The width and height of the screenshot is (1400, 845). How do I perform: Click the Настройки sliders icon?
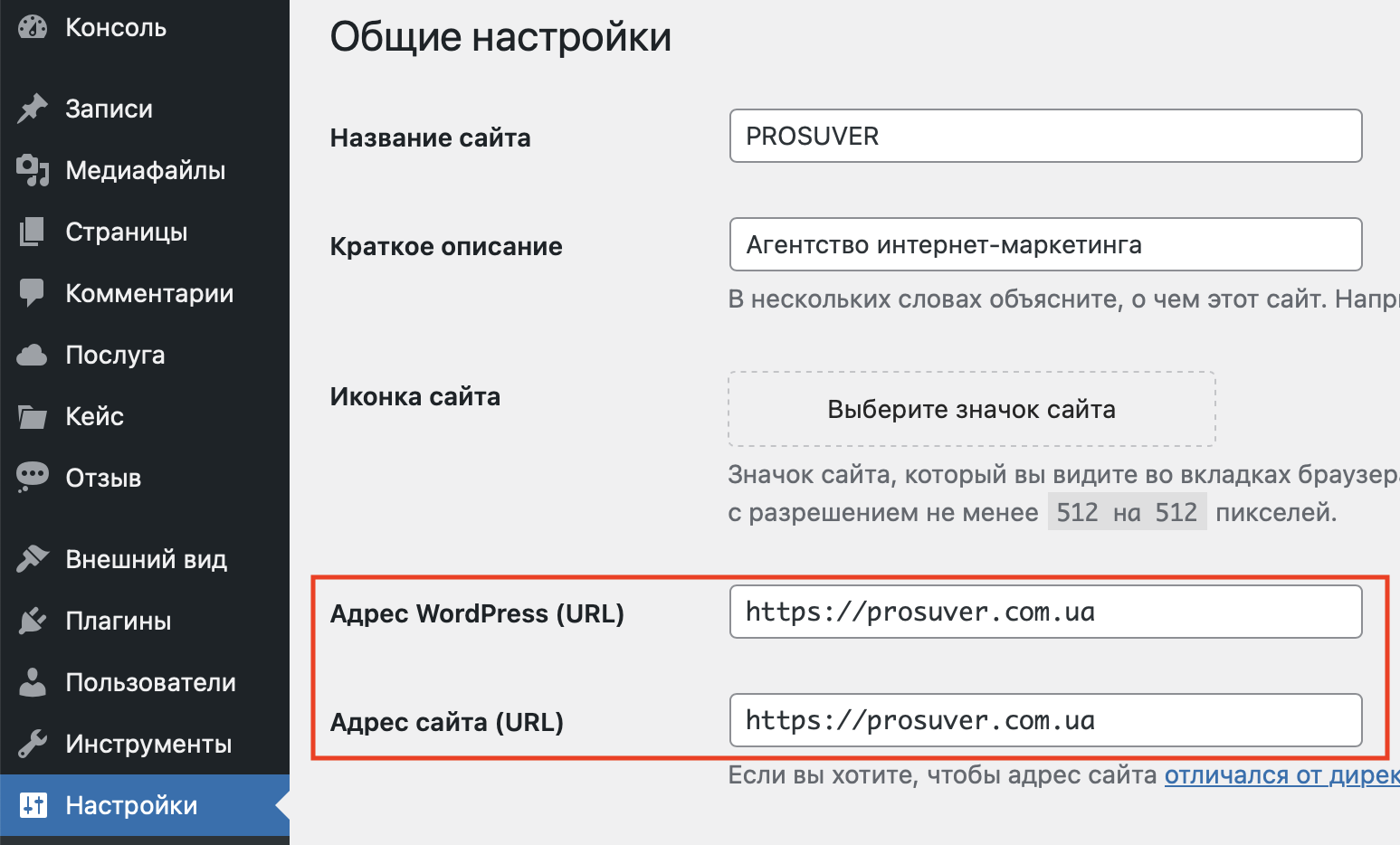click(x=32, y=804)
